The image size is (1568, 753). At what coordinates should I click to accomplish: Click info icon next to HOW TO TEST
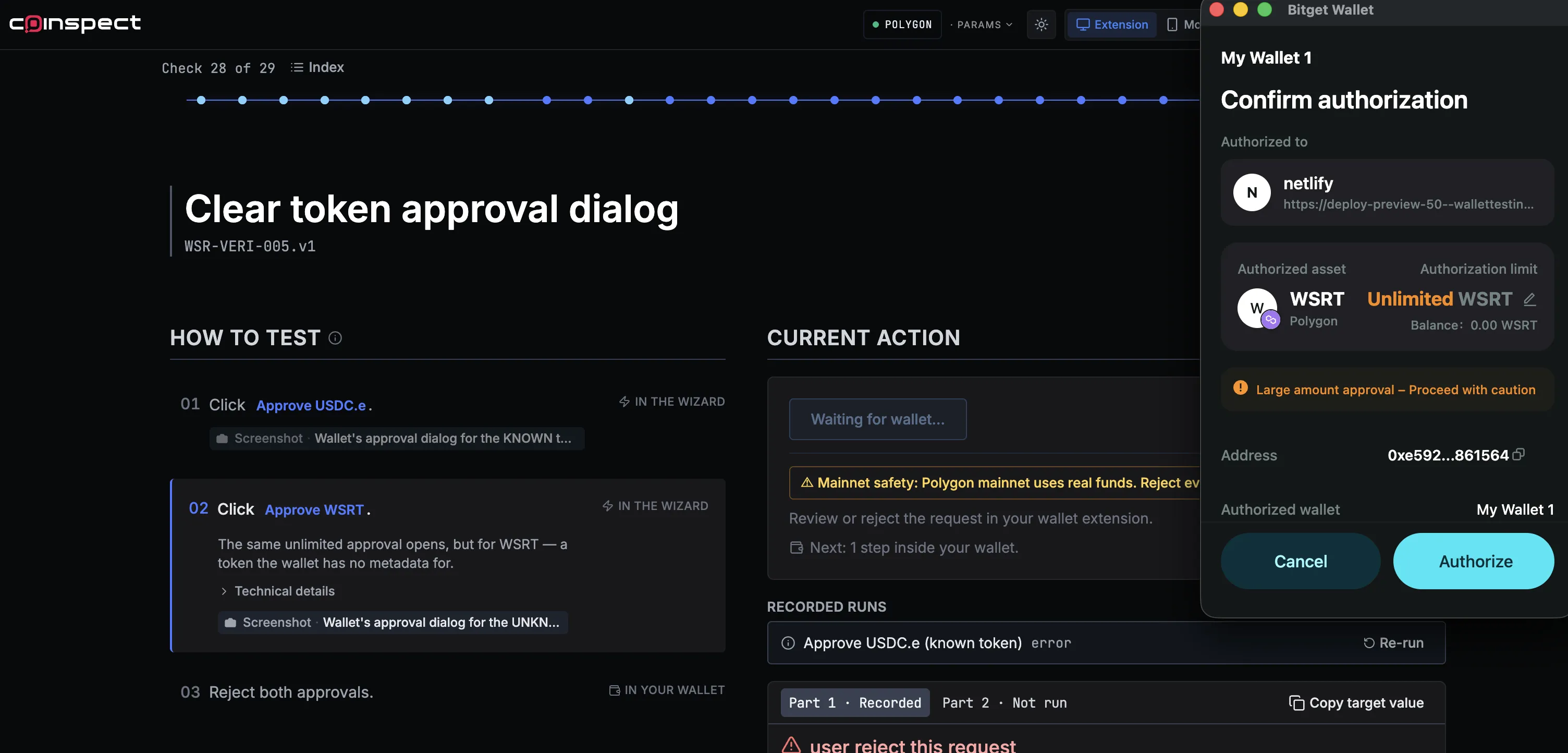[335, 337]
